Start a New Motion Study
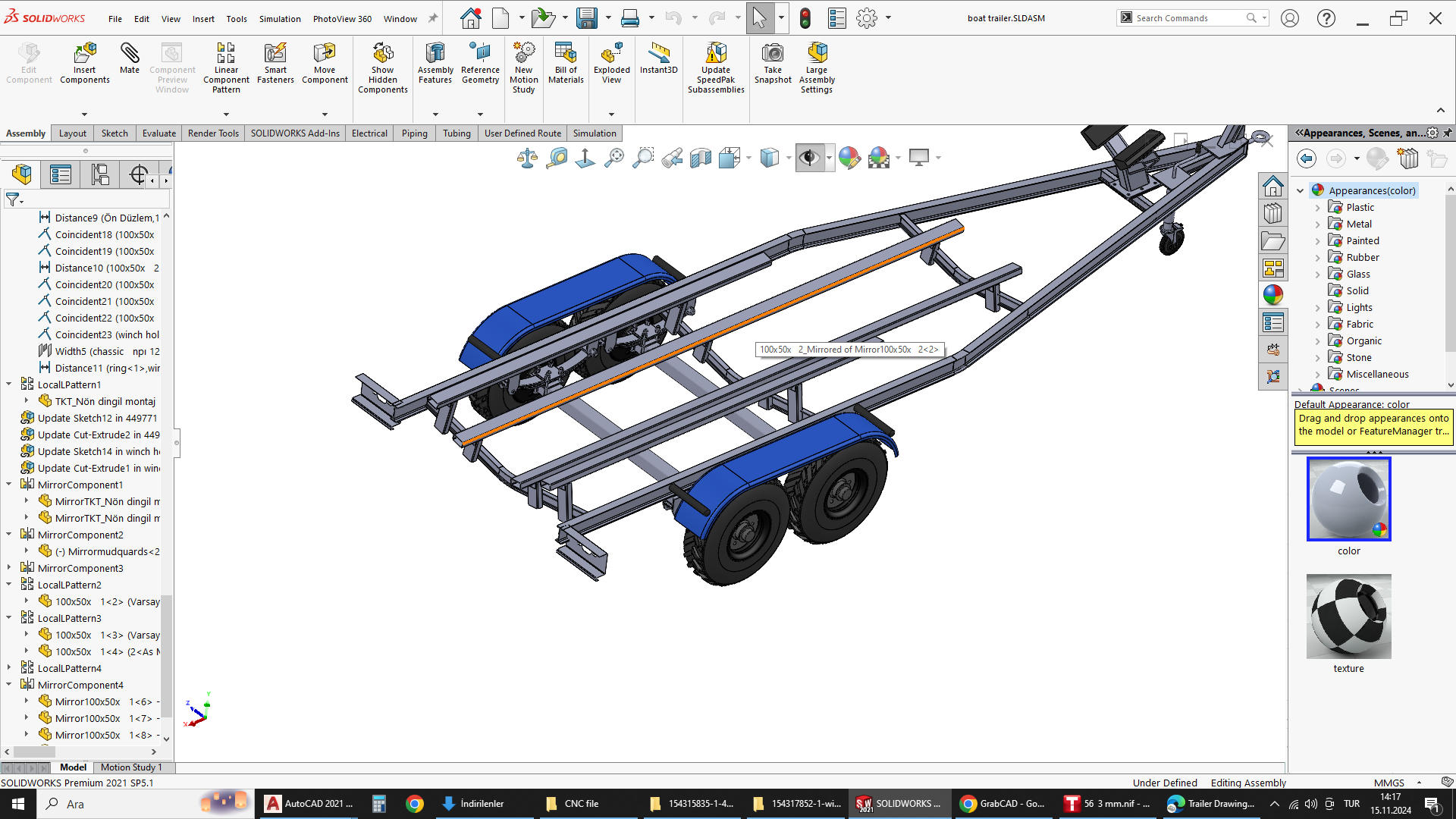Image resolution: width=1456 pixels, height=819 pixels. coord(523,53)
